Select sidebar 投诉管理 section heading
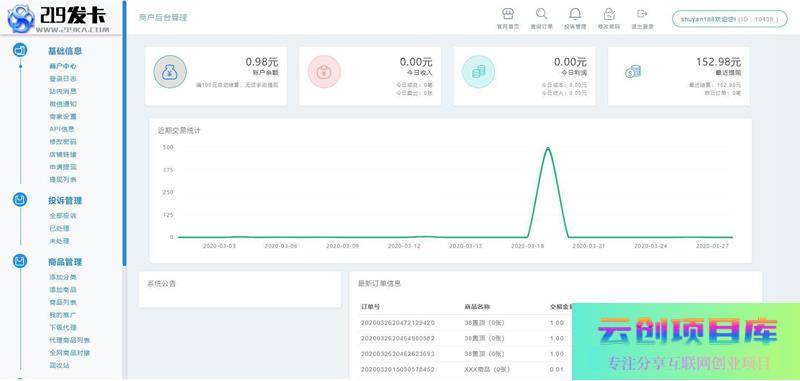This screenshot has height=381, width=800. pos(65,200)
